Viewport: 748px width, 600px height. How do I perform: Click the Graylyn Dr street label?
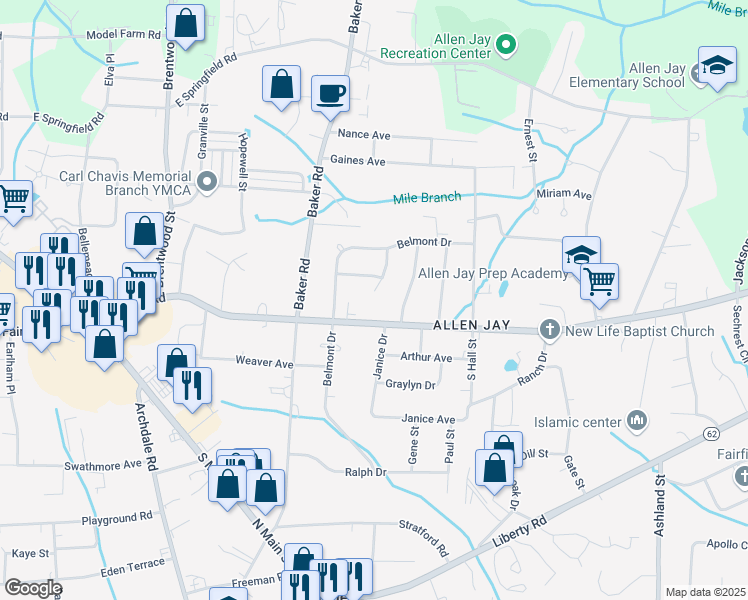click(x=410, y=384)
